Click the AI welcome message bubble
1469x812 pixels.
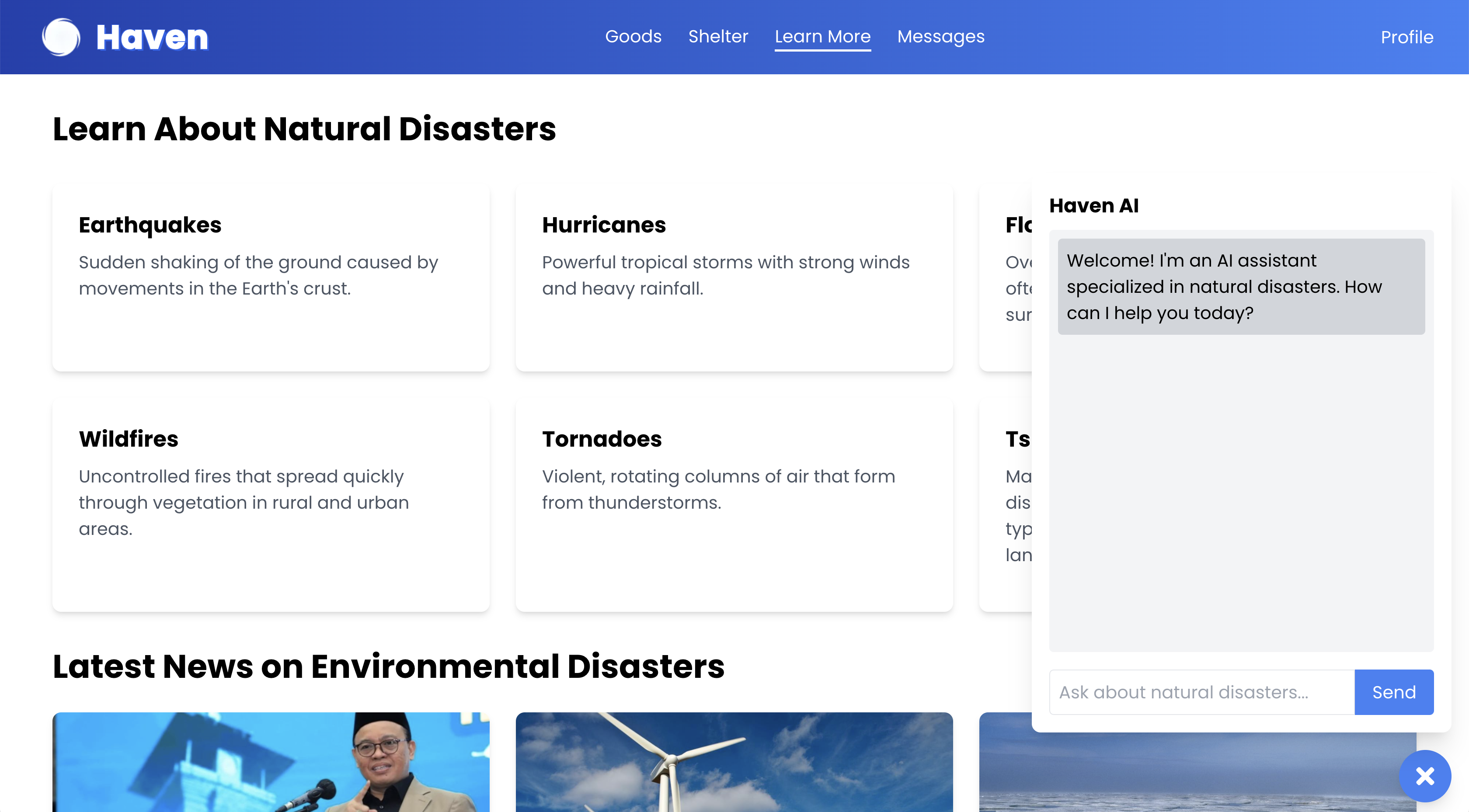point(1241,286)
